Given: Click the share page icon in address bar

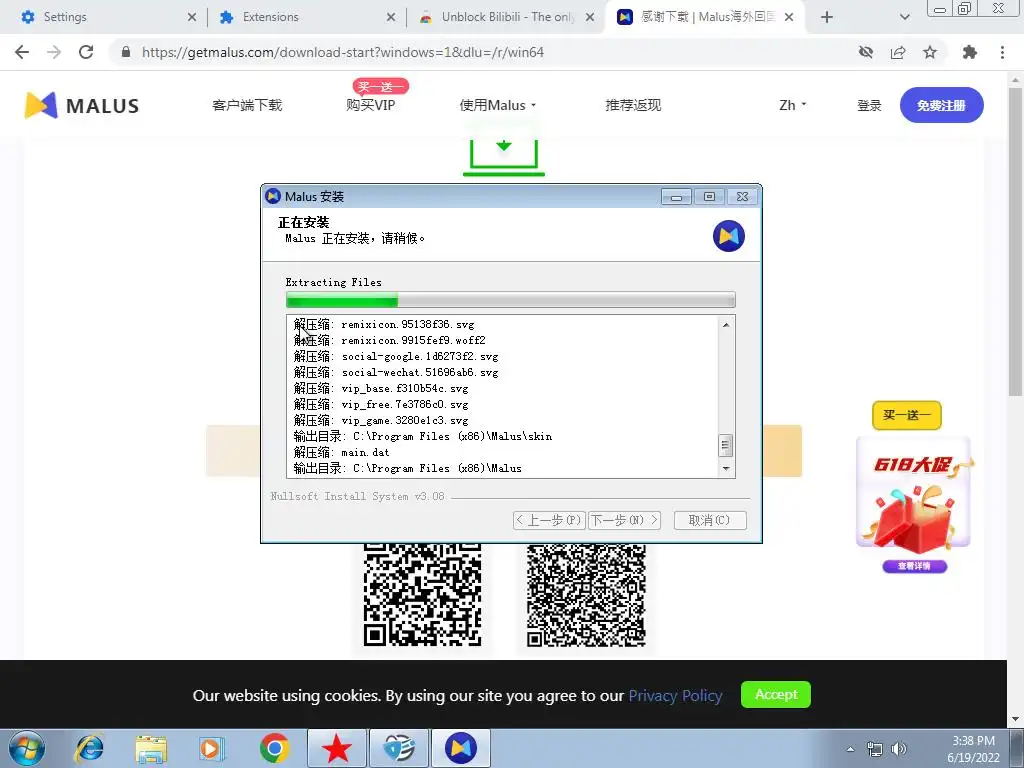Looking at the screenshot, I should [898, 52].
